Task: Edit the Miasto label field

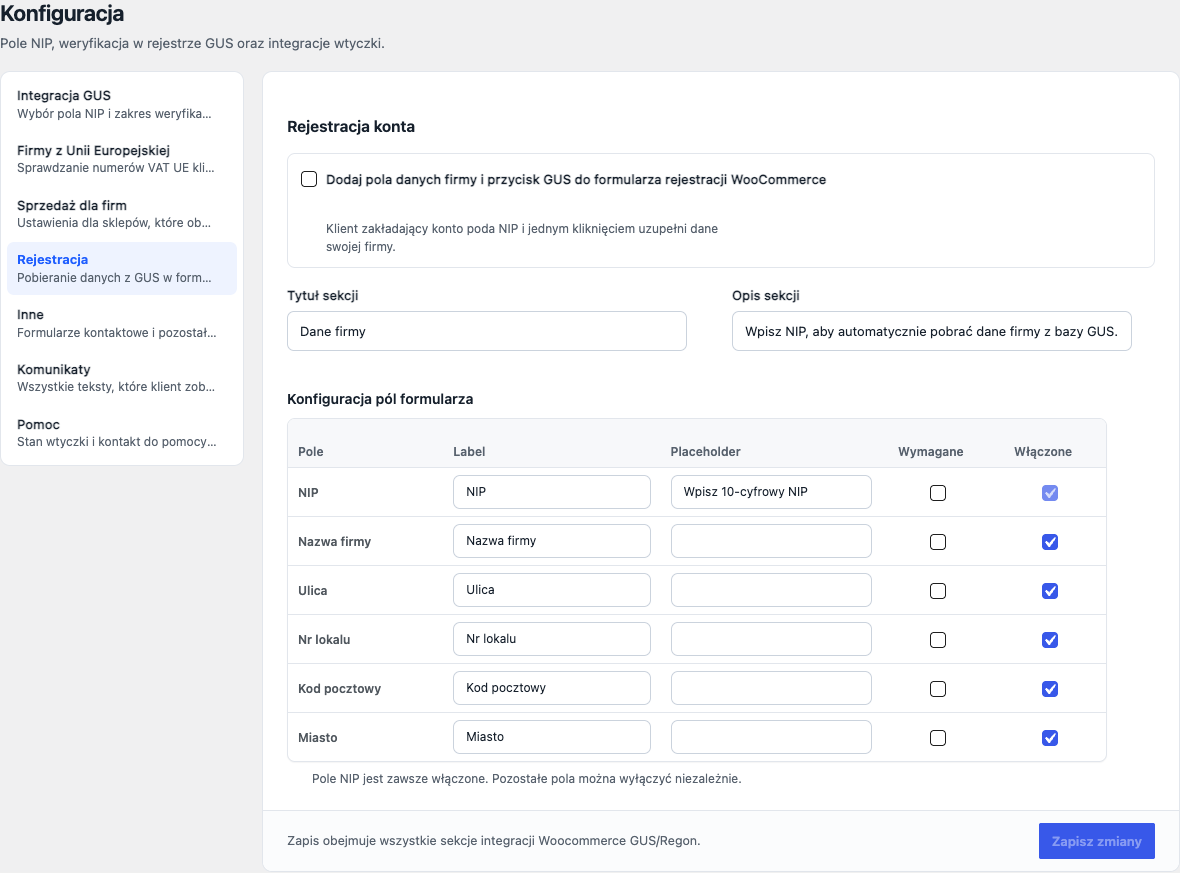Action: point(552,737)
